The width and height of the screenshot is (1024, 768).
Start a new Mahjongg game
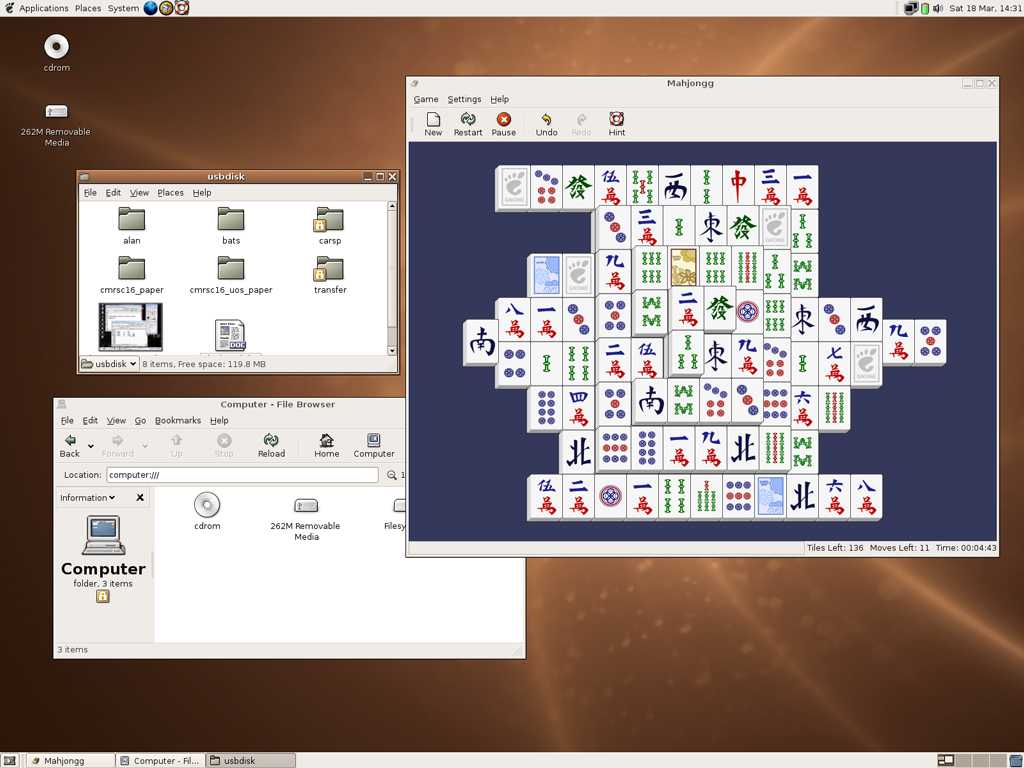(x=433, y=124)
